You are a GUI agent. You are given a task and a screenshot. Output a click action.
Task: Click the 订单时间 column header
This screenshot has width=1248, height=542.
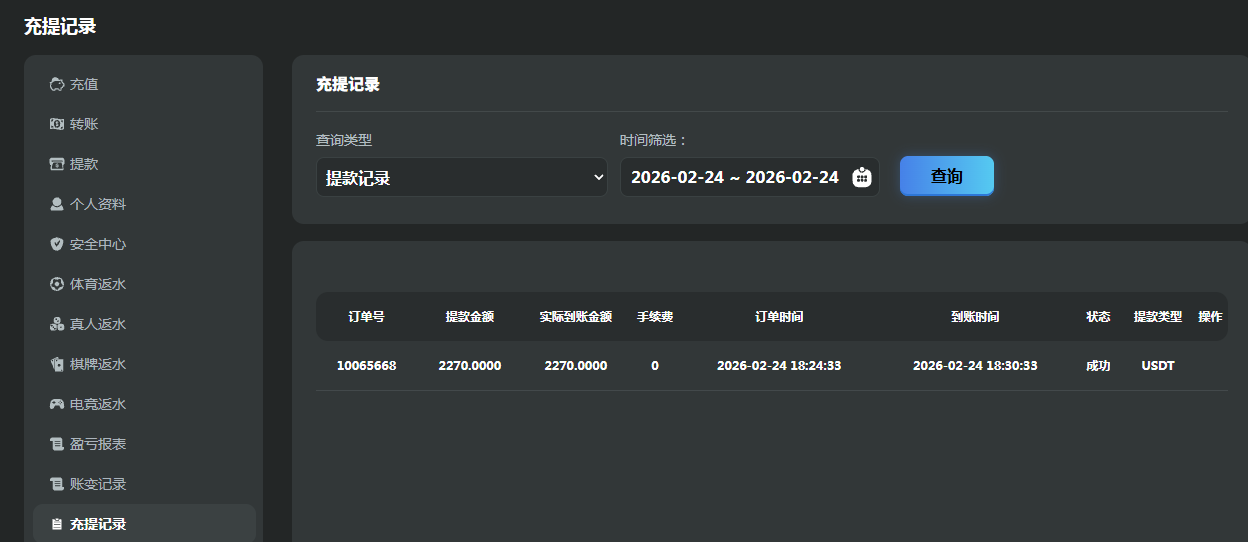(x=778, y=317)
